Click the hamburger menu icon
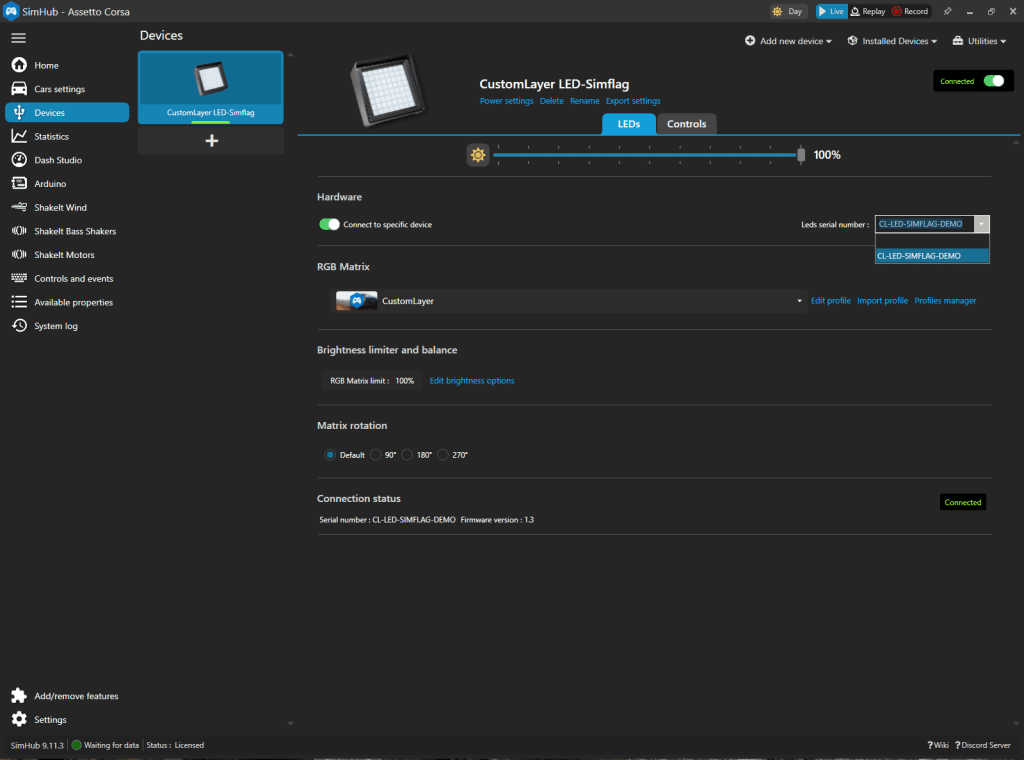This screenshot has width=1024, height=760. point(19,38)
